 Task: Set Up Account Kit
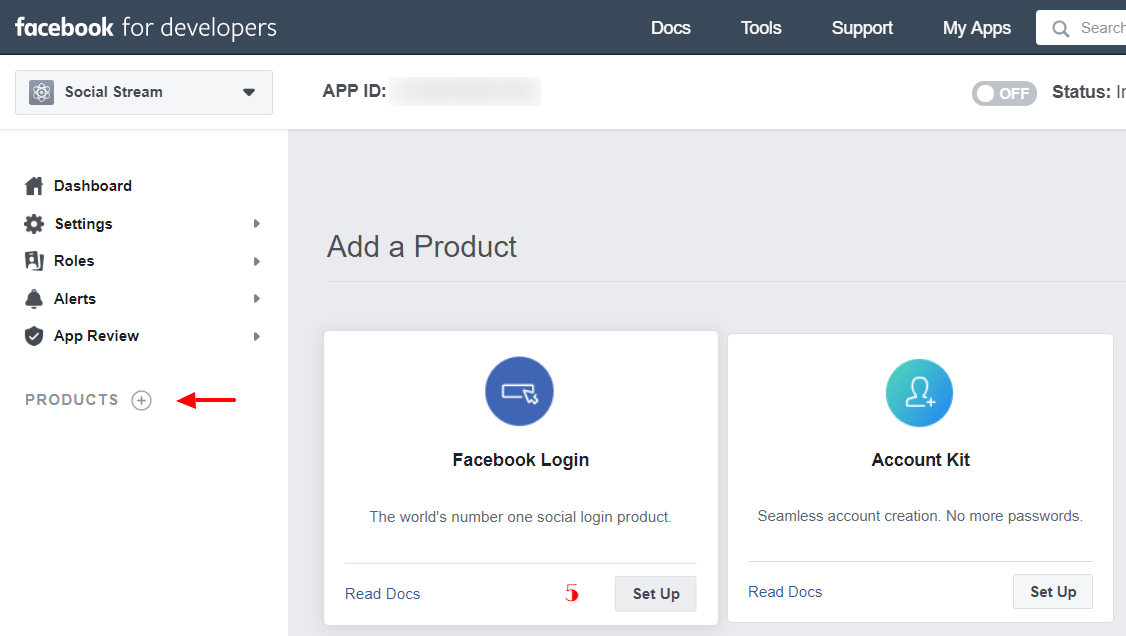1053,591
